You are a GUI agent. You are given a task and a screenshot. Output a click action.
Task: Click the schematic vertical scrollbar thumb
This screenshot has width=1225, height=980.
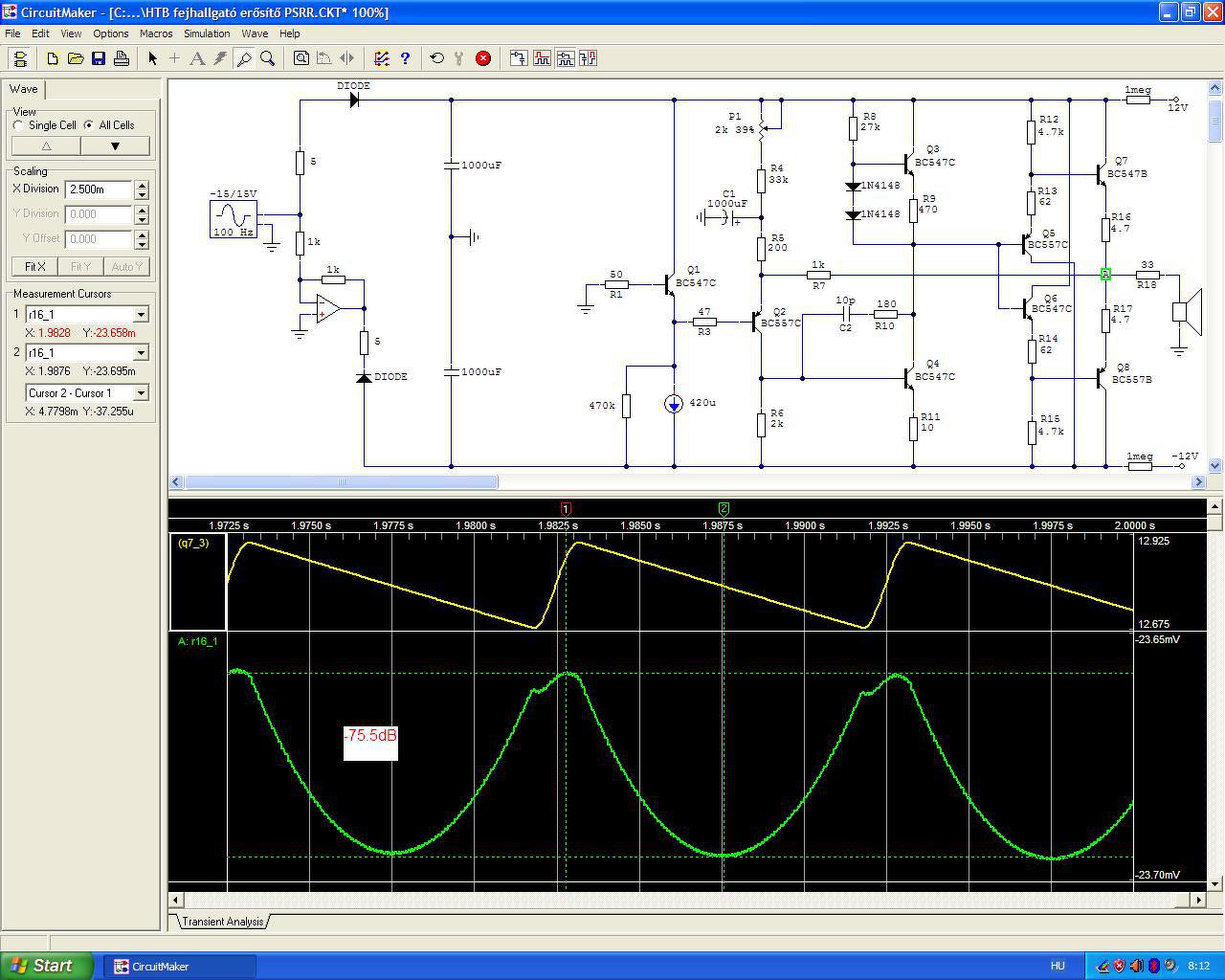(1215, 119)
